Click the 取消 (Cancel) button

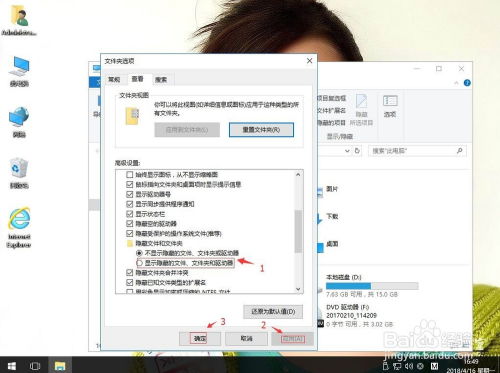(x=246, y=339)
